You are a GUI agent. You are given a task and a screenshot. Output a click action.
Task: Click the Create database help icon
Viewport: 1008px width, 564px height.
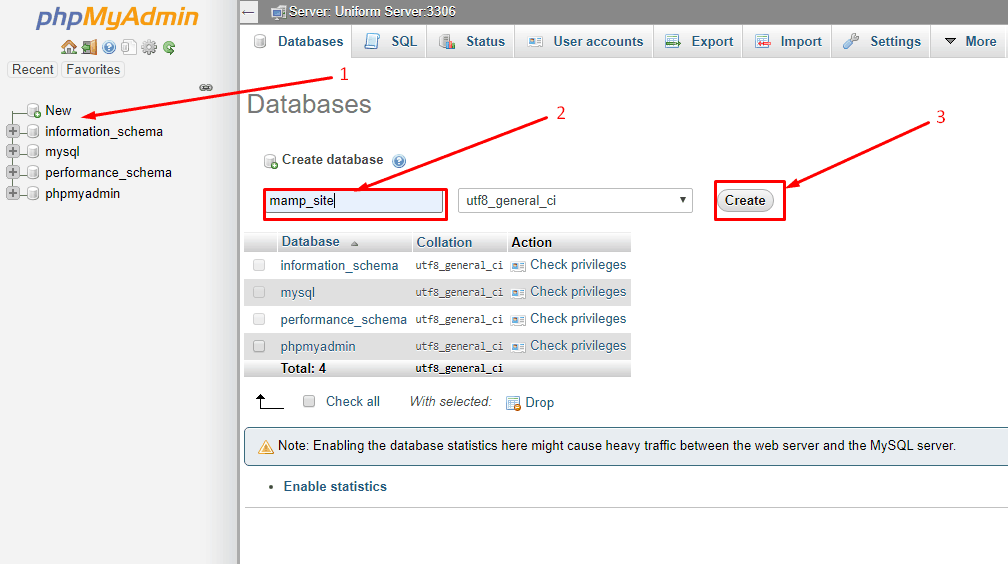pos(399,161)
